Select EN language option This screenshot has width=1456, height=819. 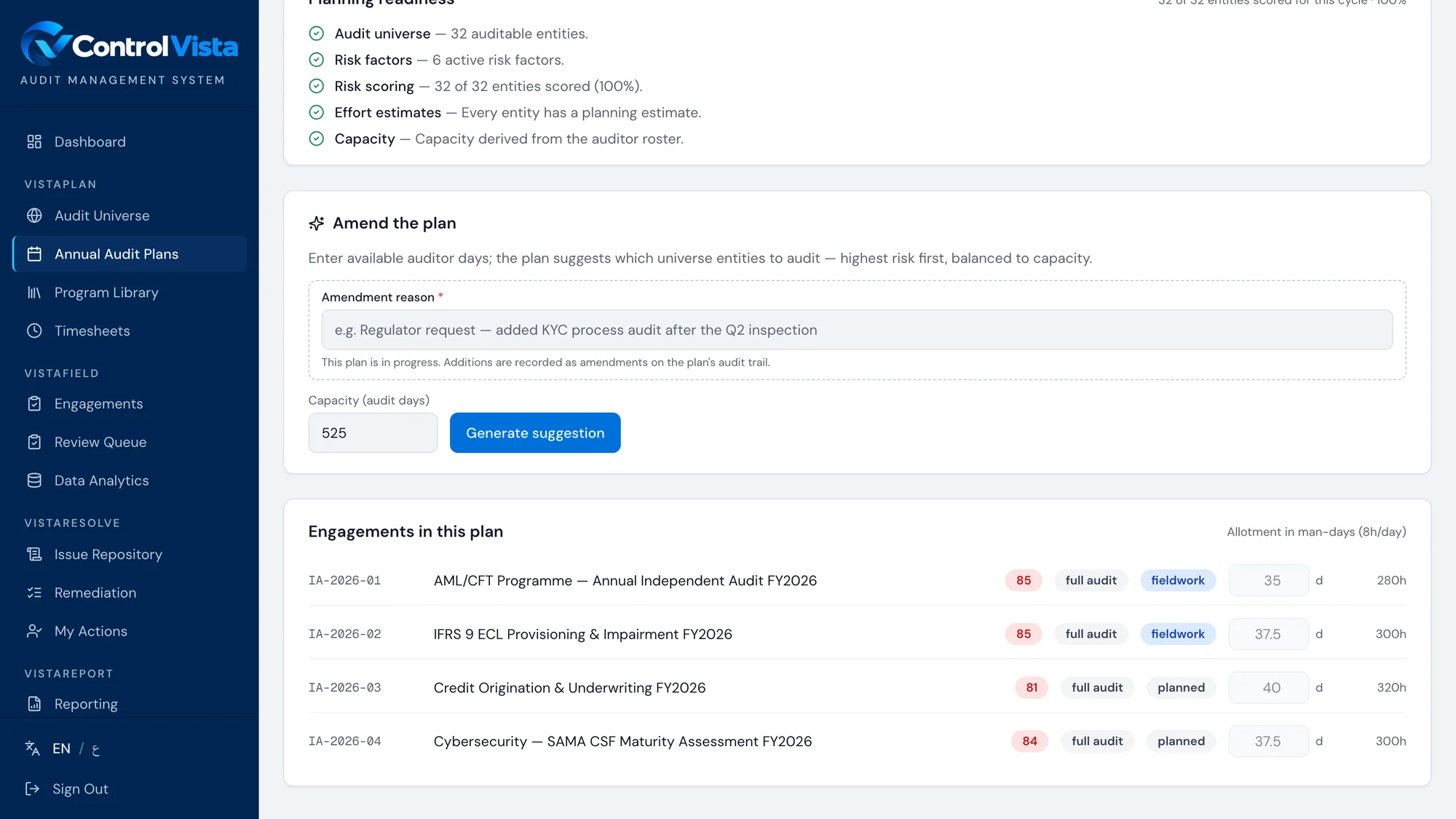point(61,748)
